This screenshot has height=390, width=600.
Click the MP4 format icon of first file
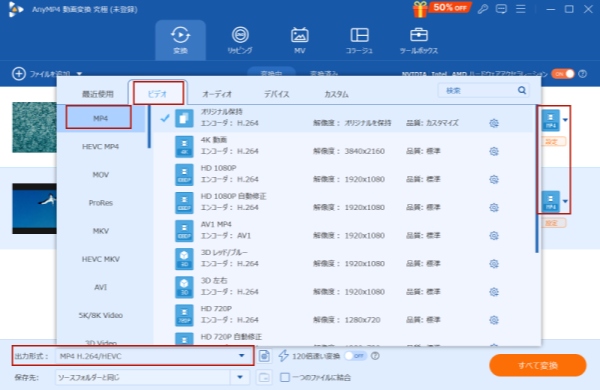pyautogui.click(x=551, y=120)
